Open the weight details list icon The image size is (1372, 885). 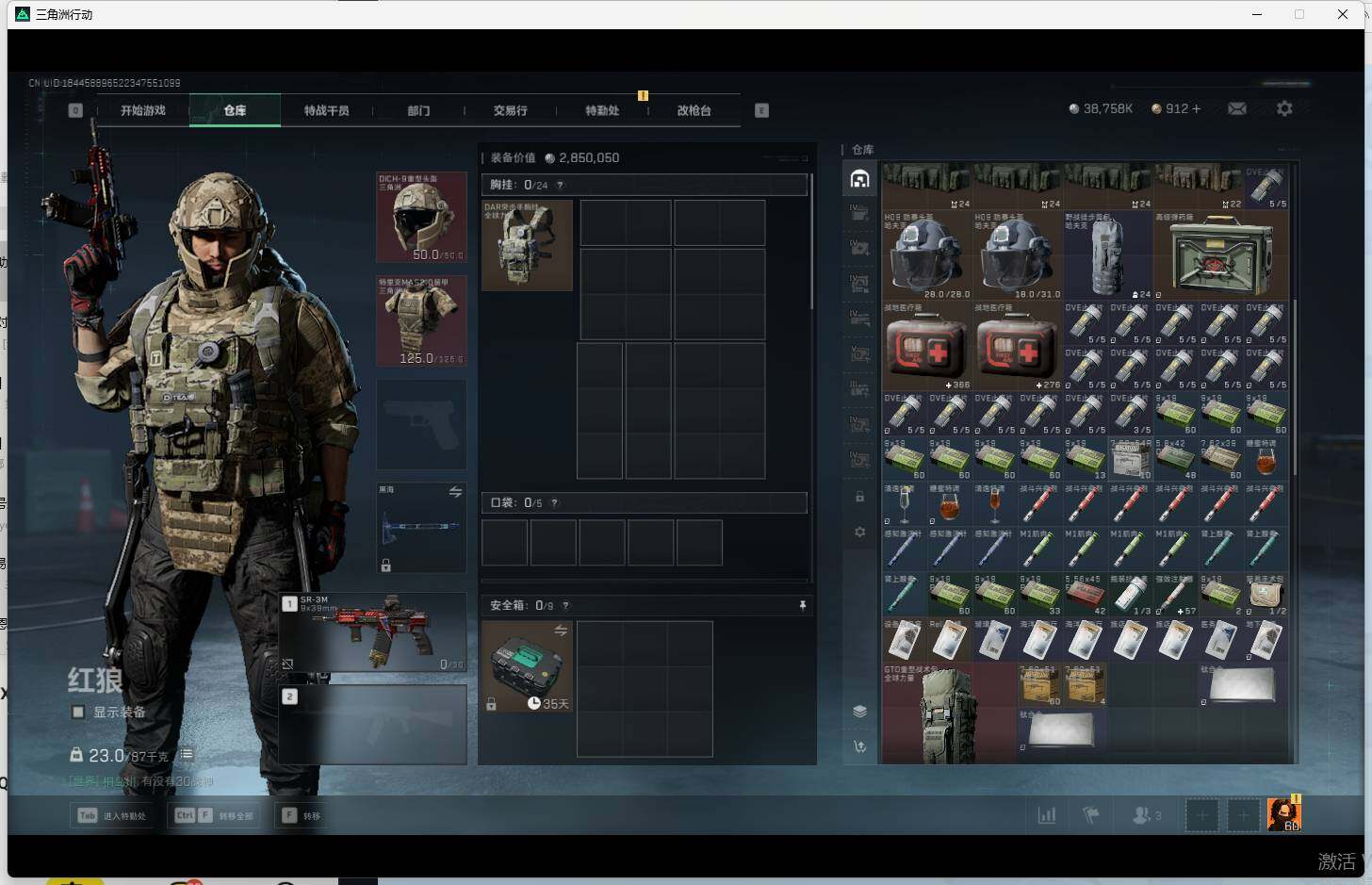pyautogui.click(x=187, y=754)
